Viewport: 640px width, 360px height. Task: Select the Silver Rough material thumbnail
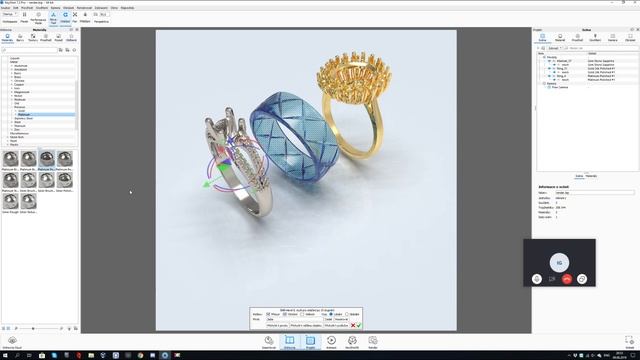11,203
